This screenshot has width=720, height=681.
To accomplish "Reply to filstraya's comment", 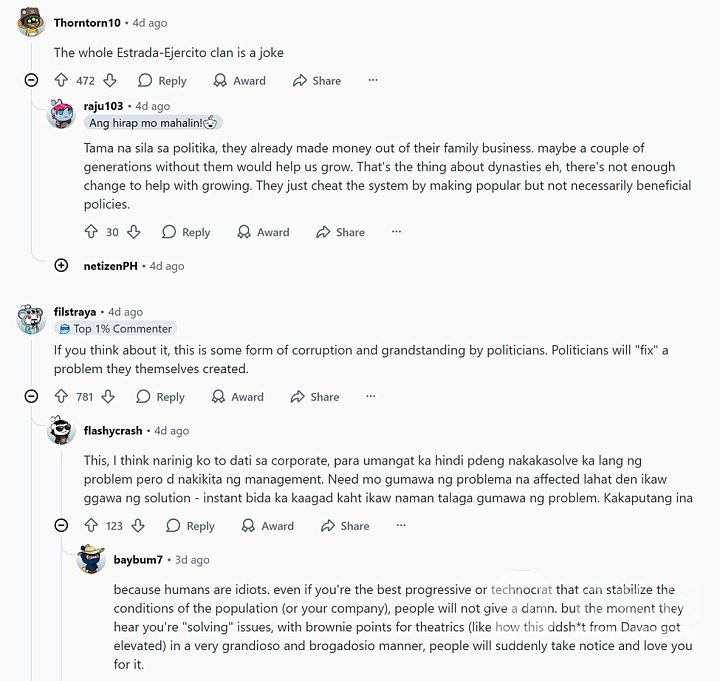I will click(x=160, y=397).
